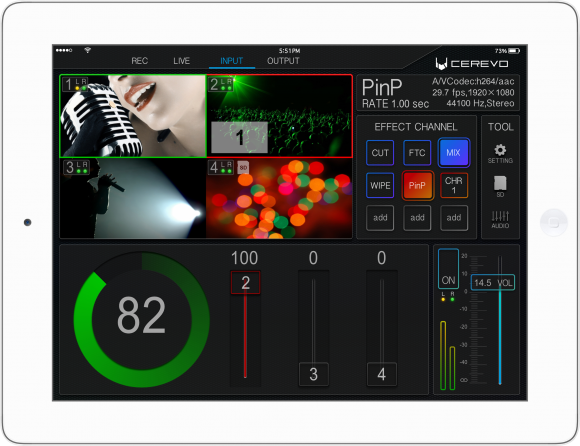Select input 3 spotlight singer thumbnail
This screenshot has width=580, height=446.
click(133, 198)
